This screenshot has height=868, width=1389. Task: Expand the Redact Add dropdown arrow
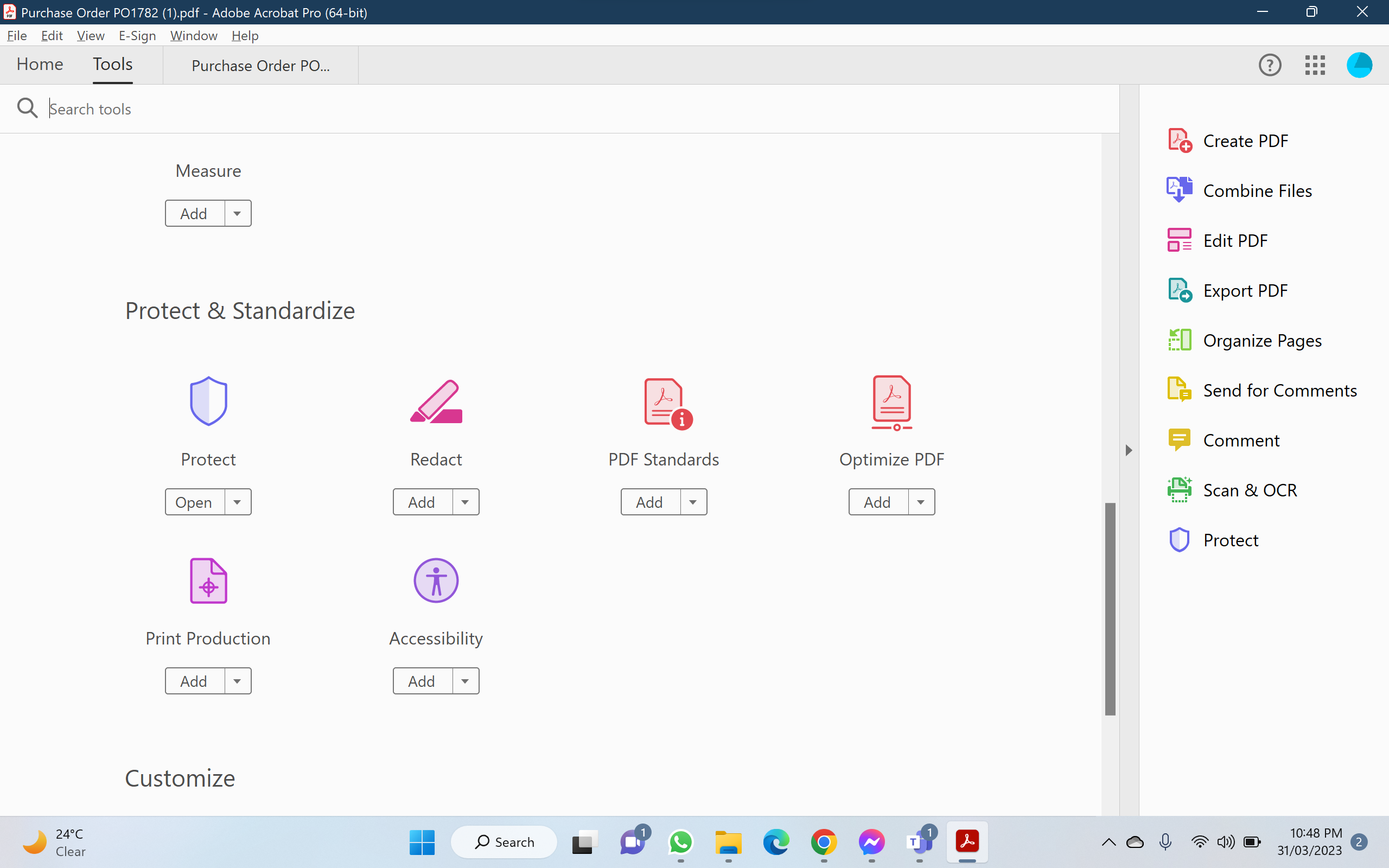coord(465,501)
